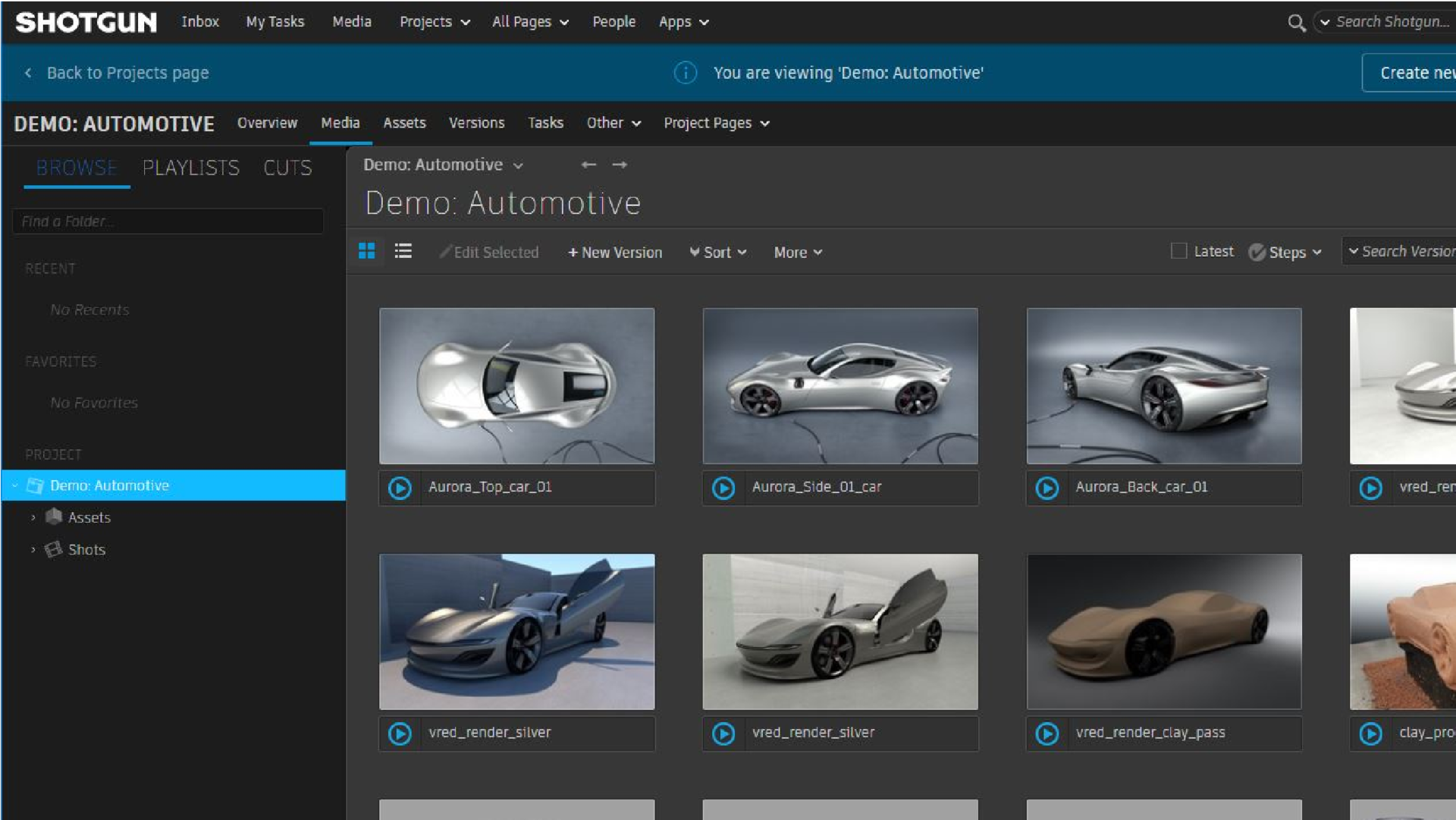1456x820 pixels.
Task: Play Aurora_Side_01_car version
Action: [x=723, y=488]
